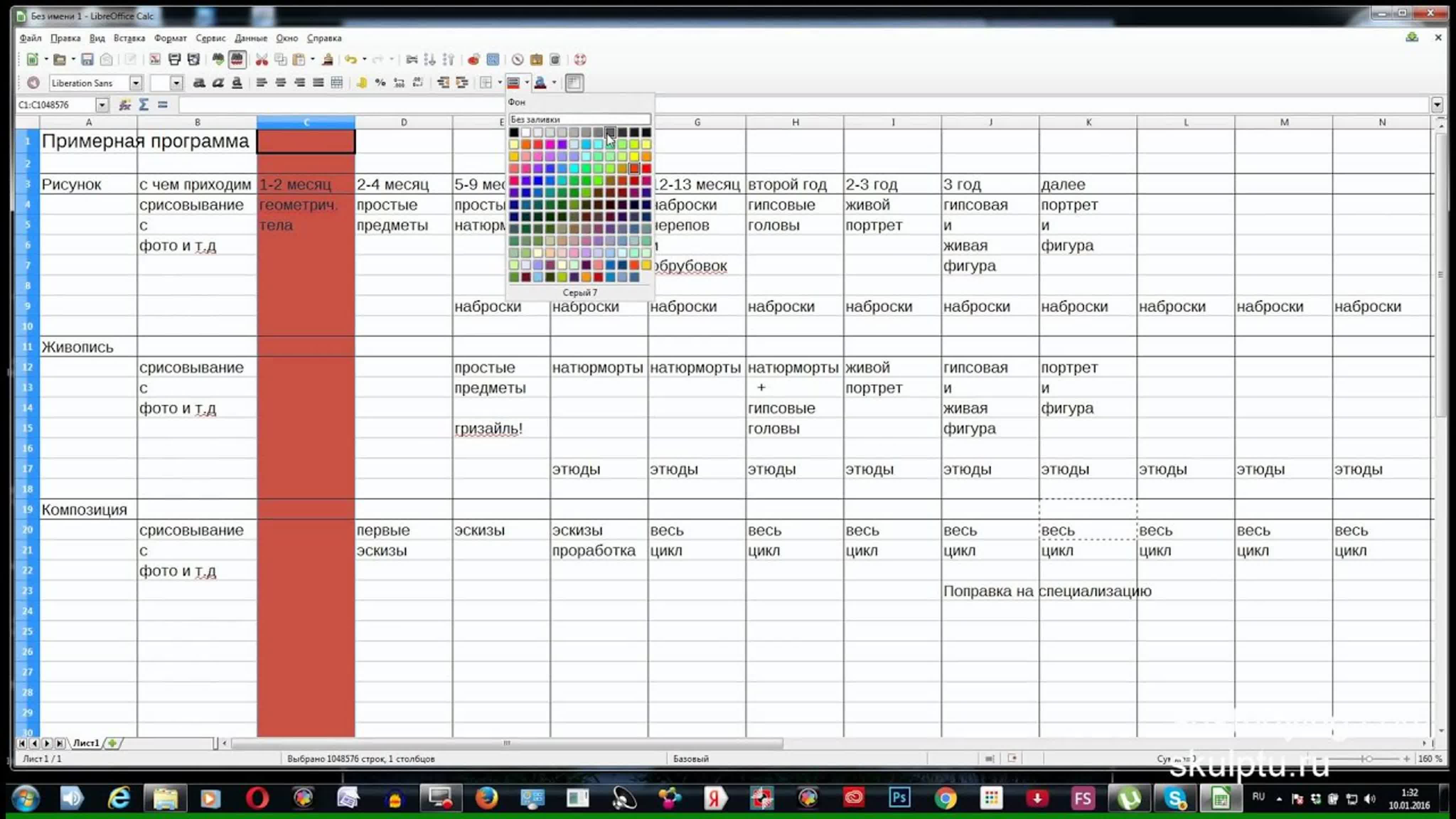
Task: Click cell D3 with 2-4 месяц
Action: pos(403,184)
